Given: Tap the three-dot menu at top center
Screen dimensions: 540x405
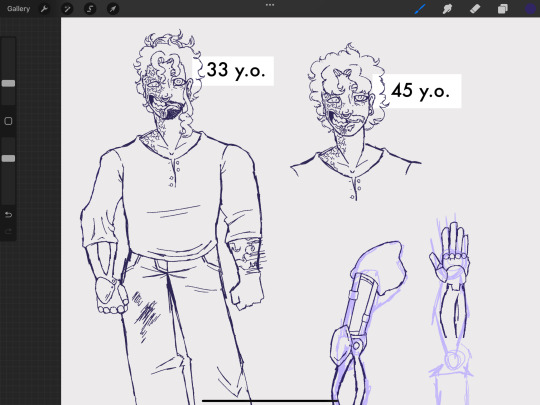Looking at the screenshot, I should coord(270,5).
